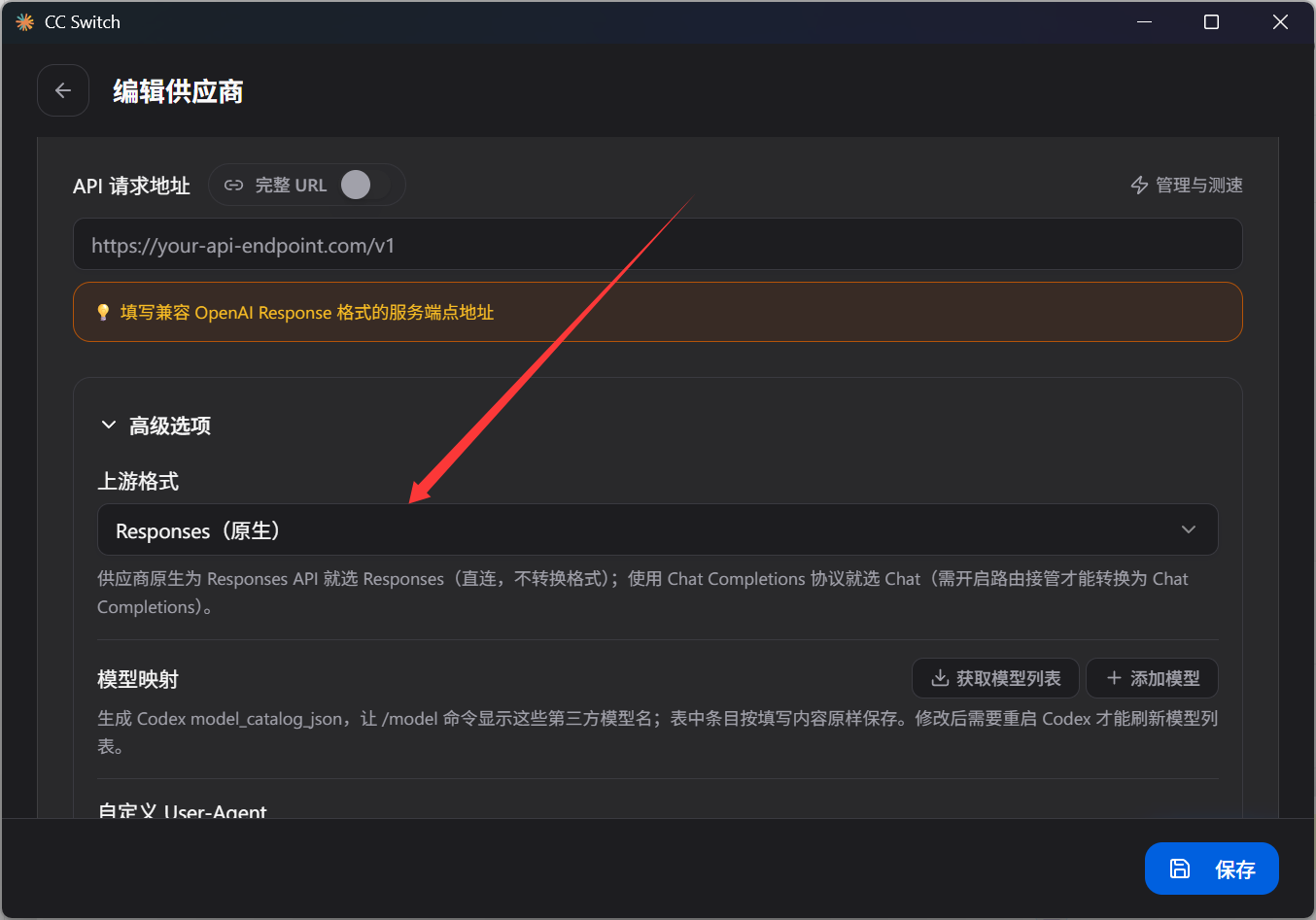
Task: Click 获取模型列表 button
Action: click(x=995, y=678)
